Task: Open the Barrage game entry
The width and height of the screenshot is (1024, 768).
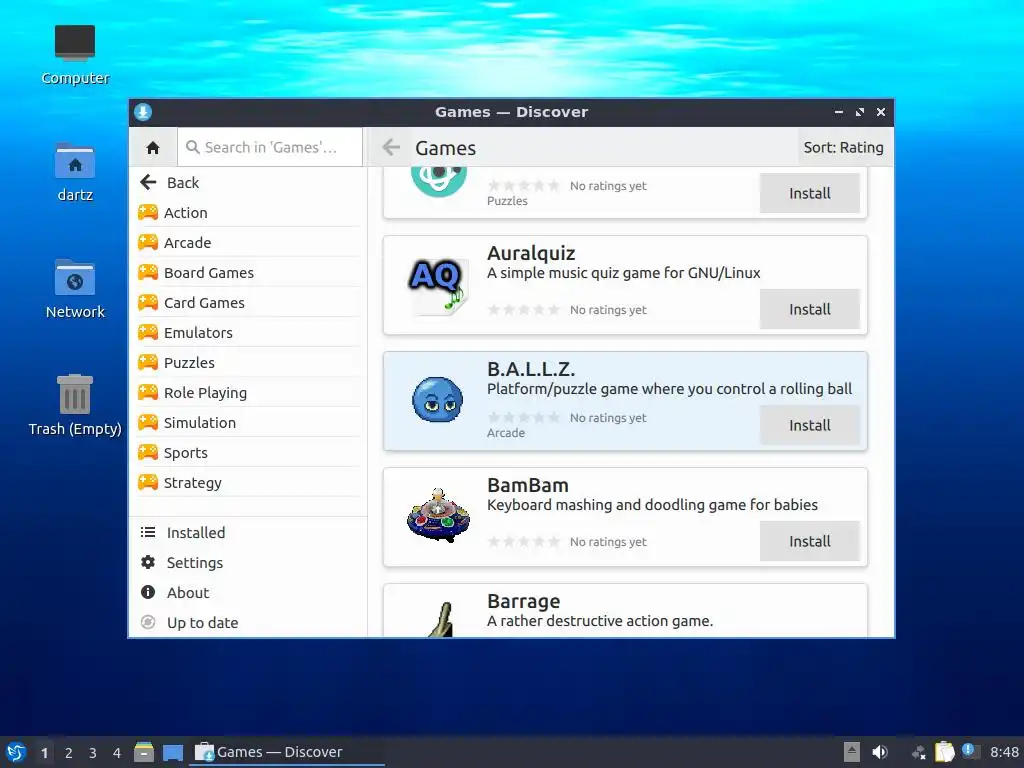Action: [x=625, y=611]
